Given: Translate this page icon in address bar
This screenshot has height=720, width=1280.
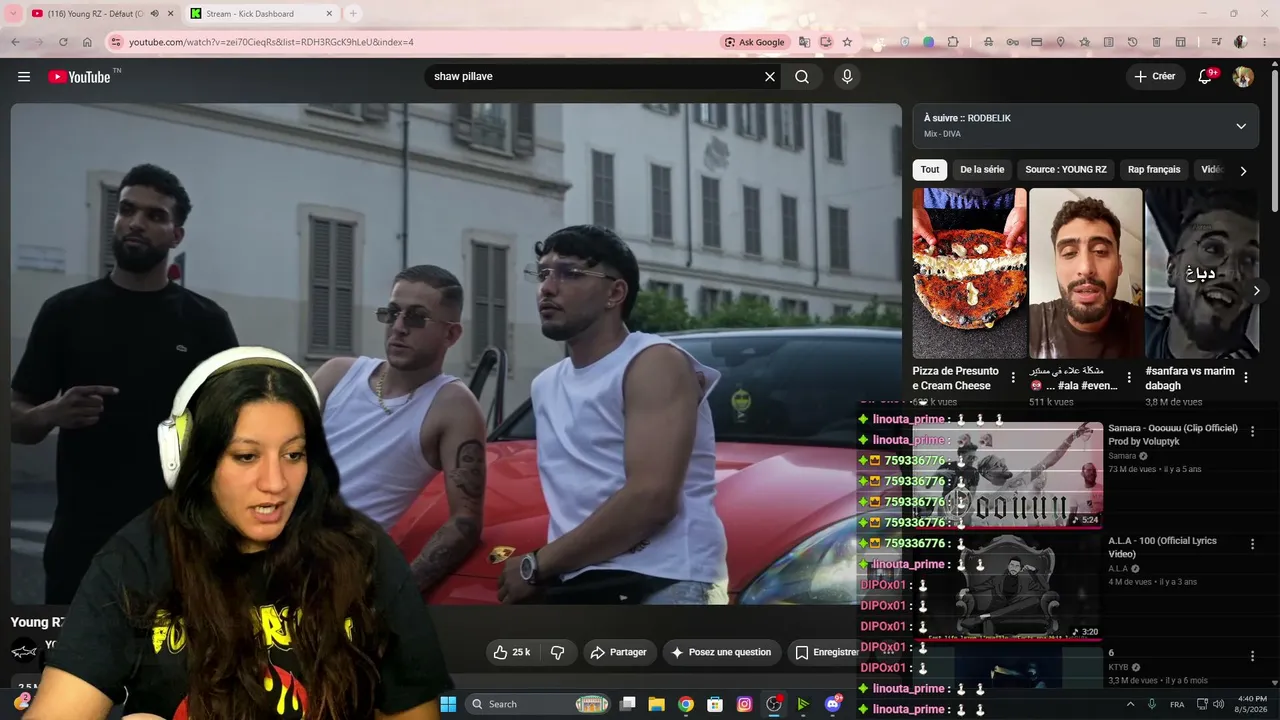Looking at the screenshot, I should [804, 42].
